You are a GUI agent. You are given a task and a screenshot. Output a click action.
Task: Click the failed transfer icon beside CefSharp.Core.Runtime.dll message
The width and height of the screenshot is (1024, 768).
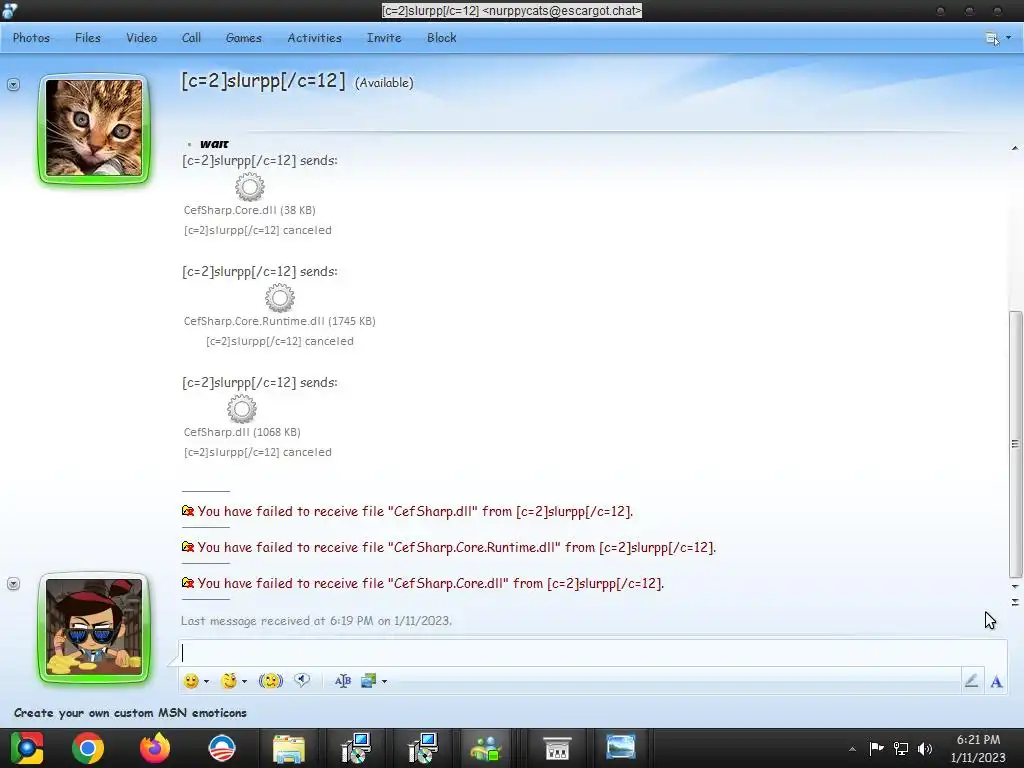coord(188,547)
